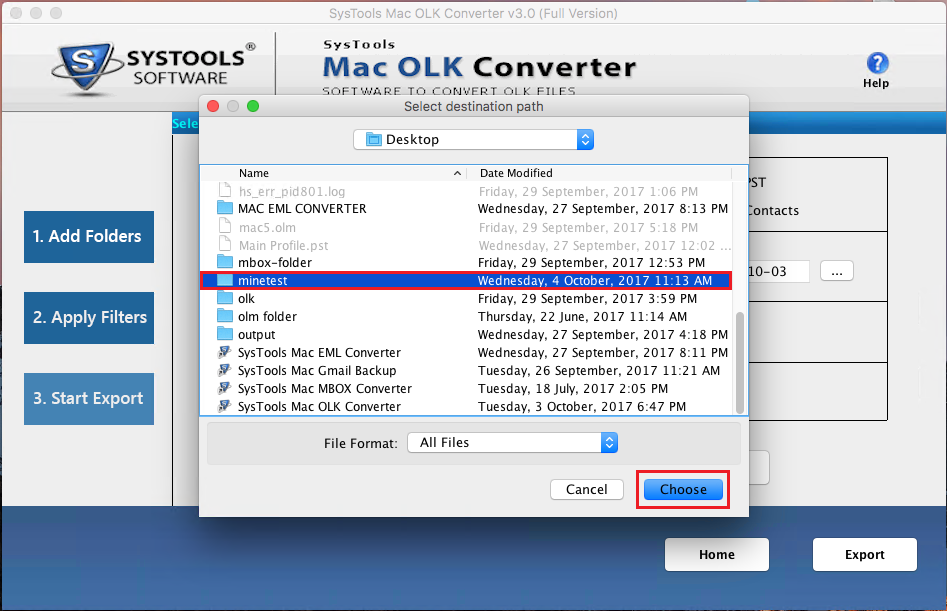Select the mbox-folder folder icon
The image size is (947, 611).
(x=225, y=262)
